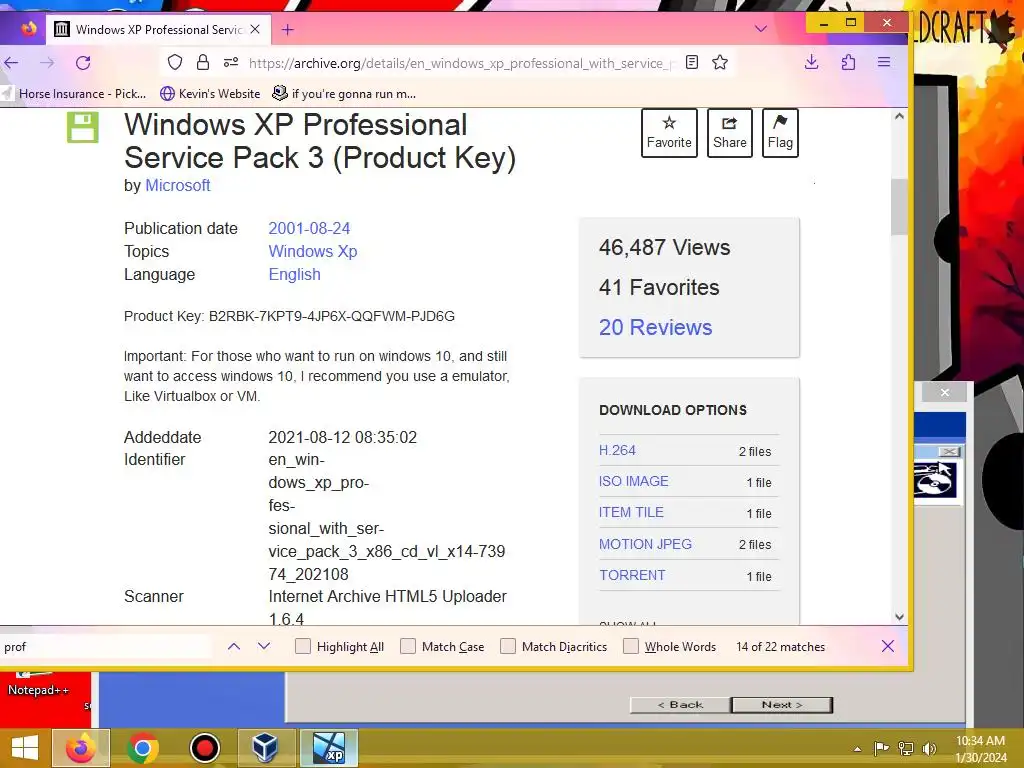Click the Favorite star button
The height and width of the screenshot is (768, 1024).
click(x=669, y=133)
